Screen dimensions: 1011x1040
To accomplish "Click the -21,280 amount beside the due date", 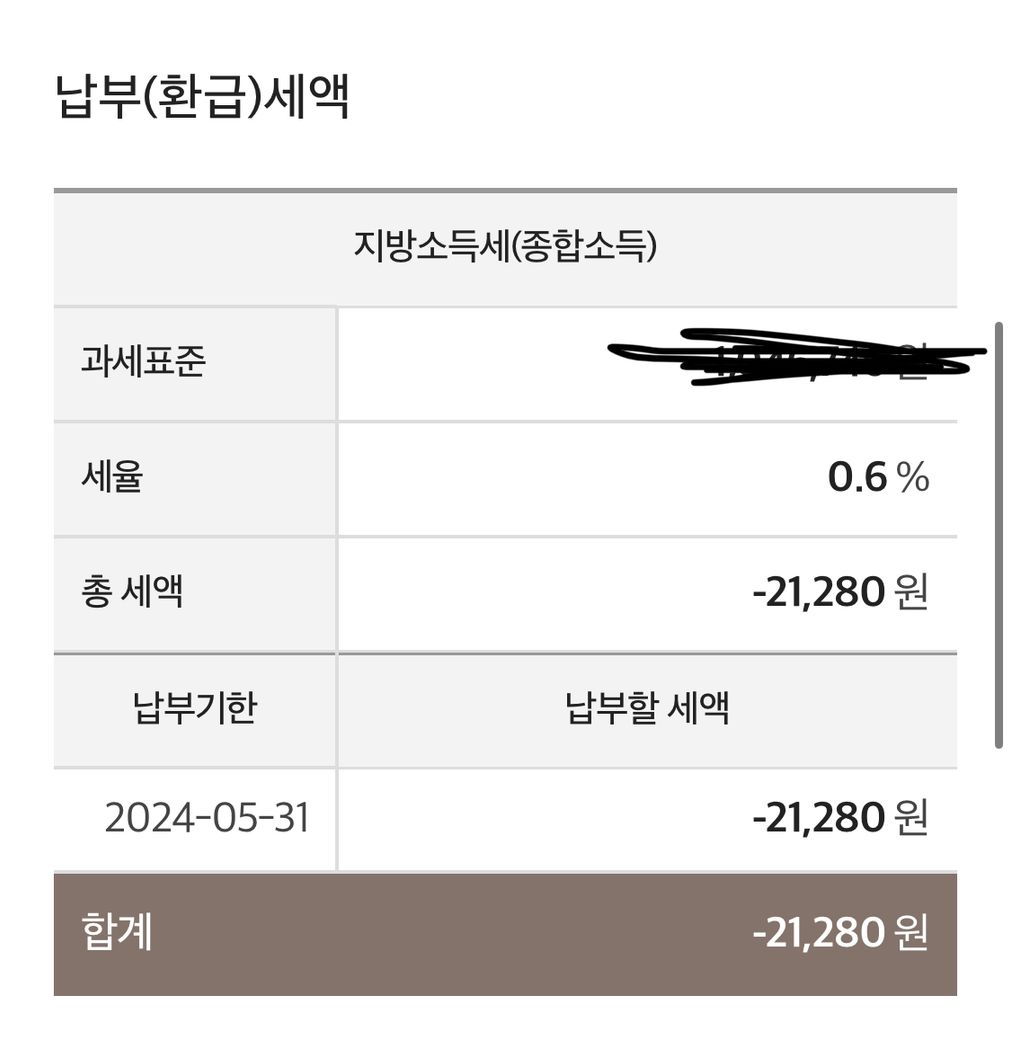I will pyautogui.click(x=818, y=818).
